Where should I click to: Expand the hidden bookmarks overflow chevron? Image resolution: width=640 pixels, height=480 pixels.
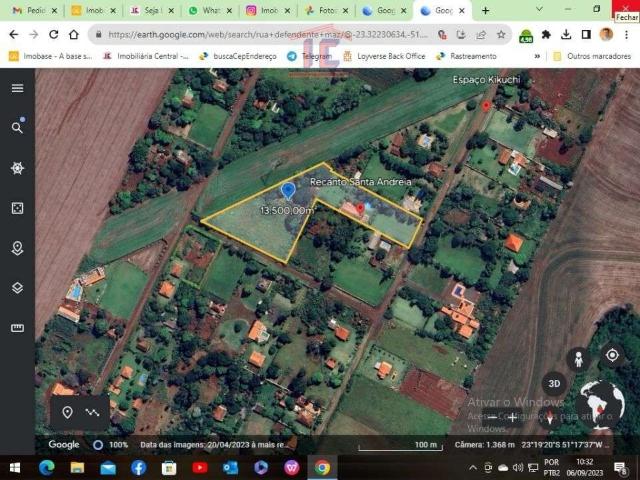(x=539, y=56)
